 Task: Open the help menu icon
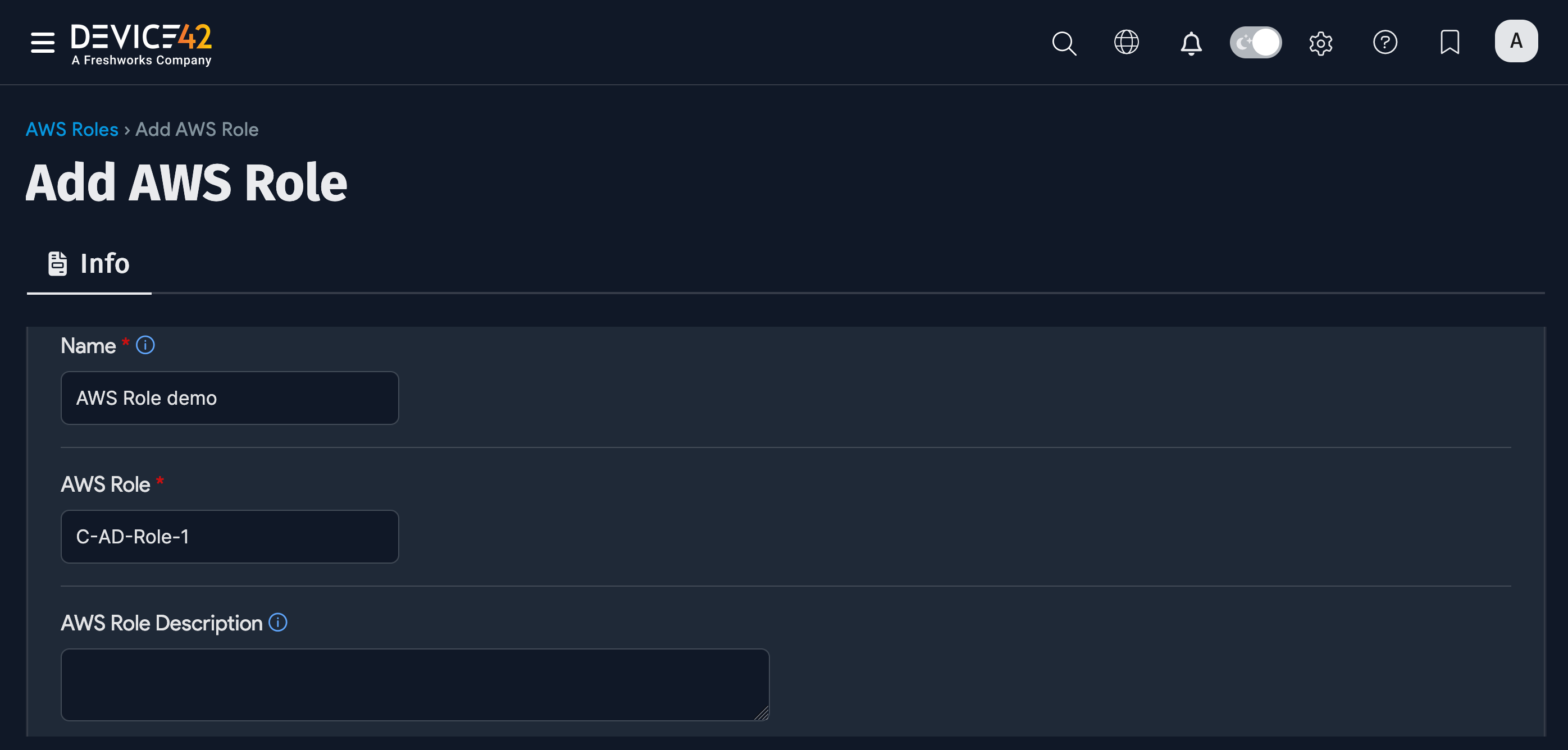[x=1385, y=43]
